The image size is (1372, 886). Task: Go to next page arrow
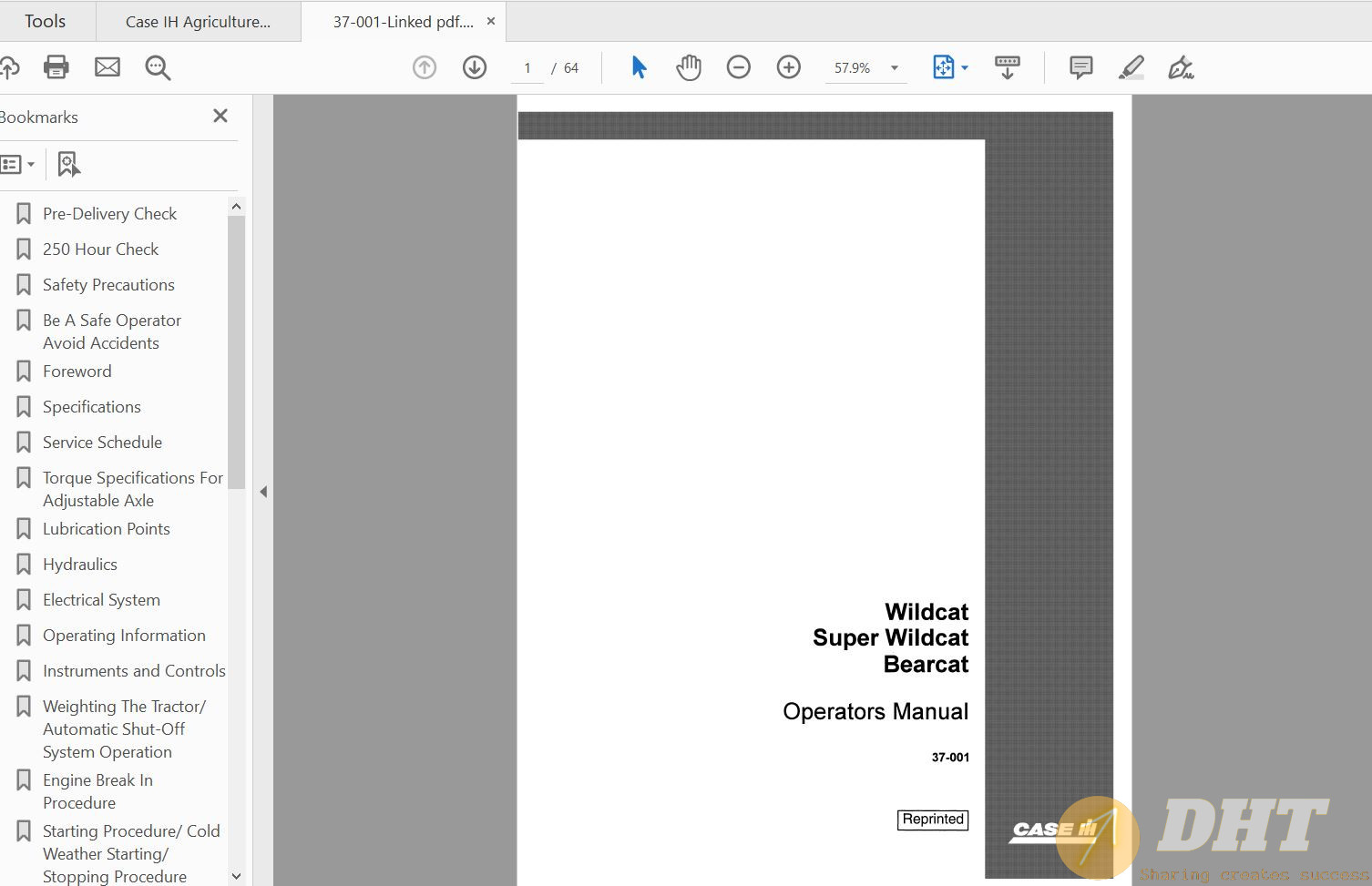pyautogui.click(x=475, y=67)
